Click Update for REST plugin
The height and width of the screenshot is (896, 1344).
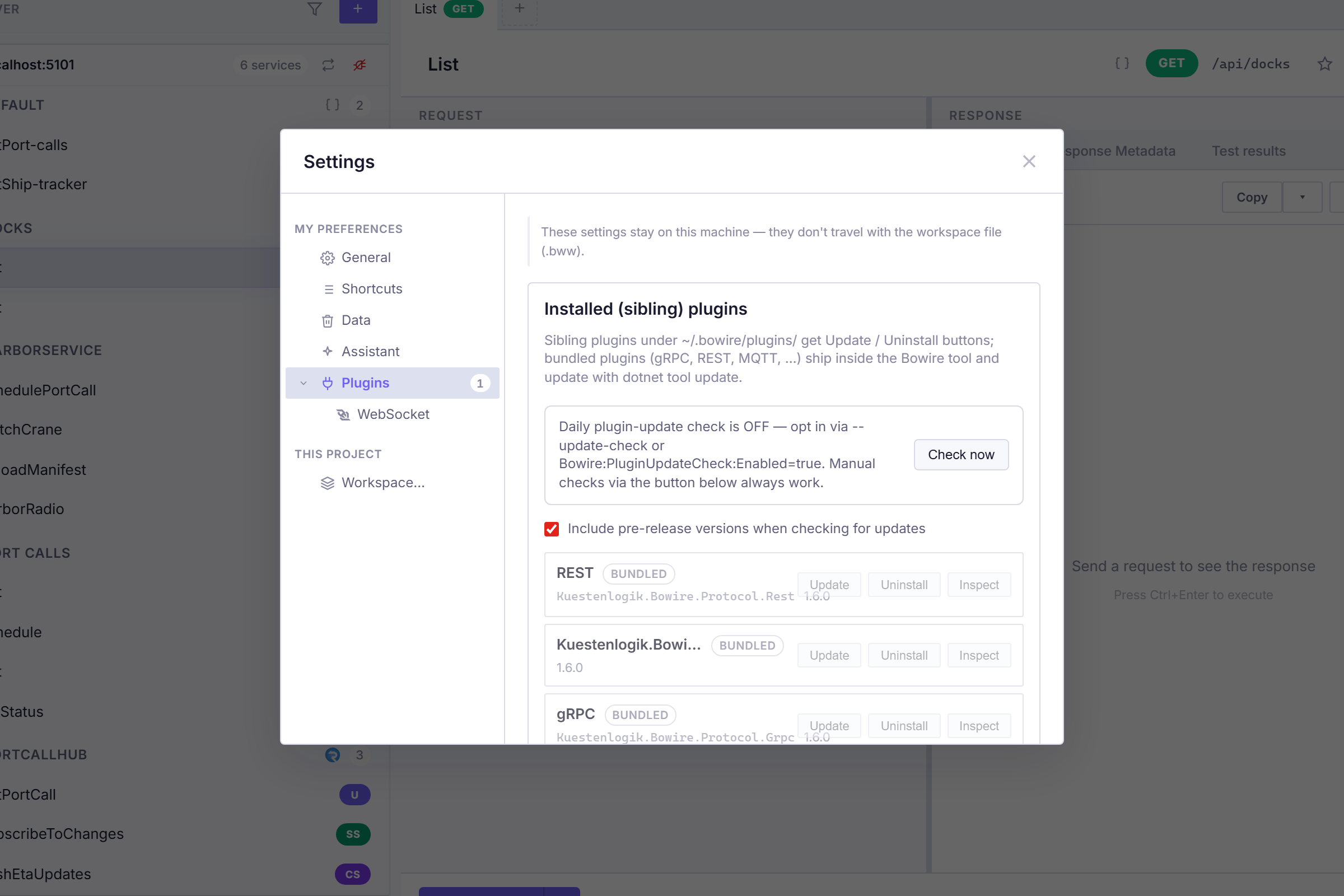coord(829,585)
